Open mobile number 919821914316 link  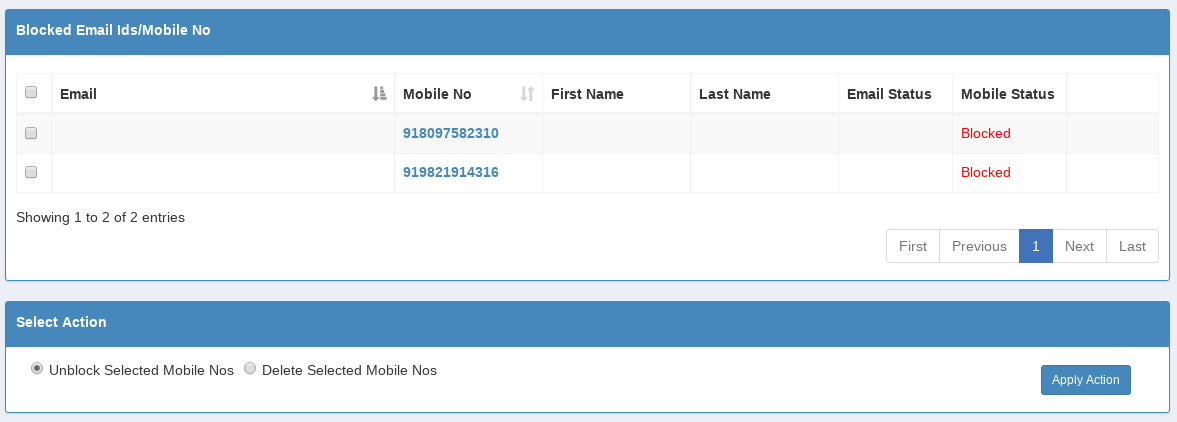pyautogui.click(x=450, y=172)
